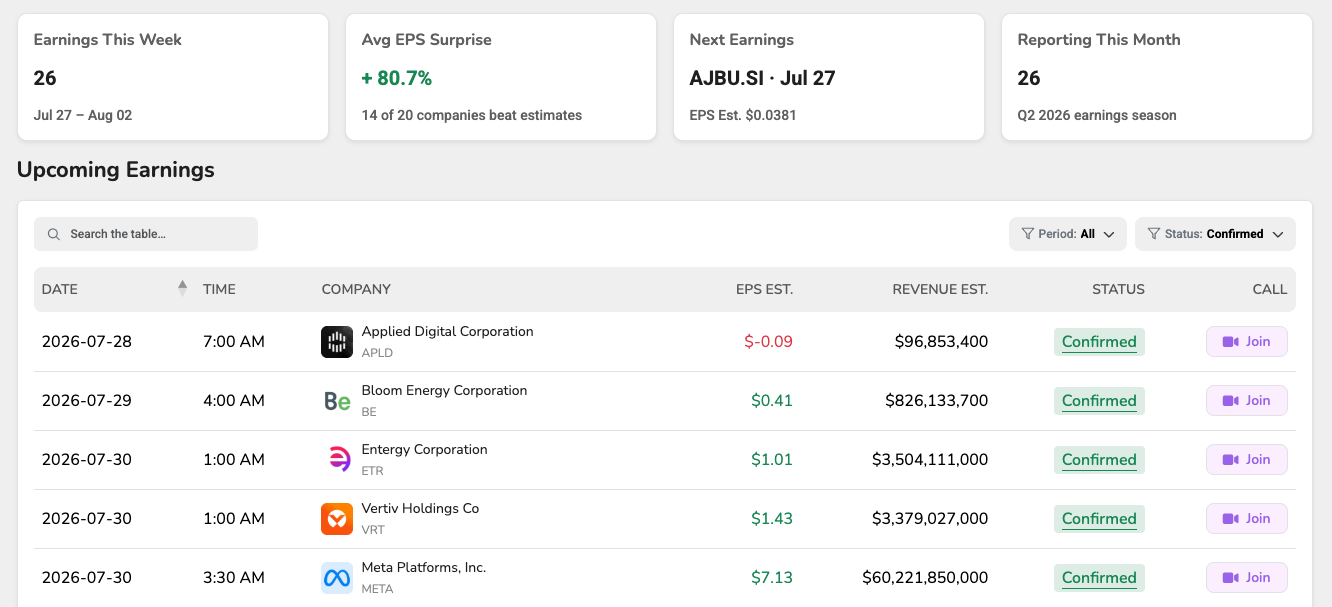1332x607 pixels.
Task: Join the Meta Platforms call
Action: coord(1246,578)
